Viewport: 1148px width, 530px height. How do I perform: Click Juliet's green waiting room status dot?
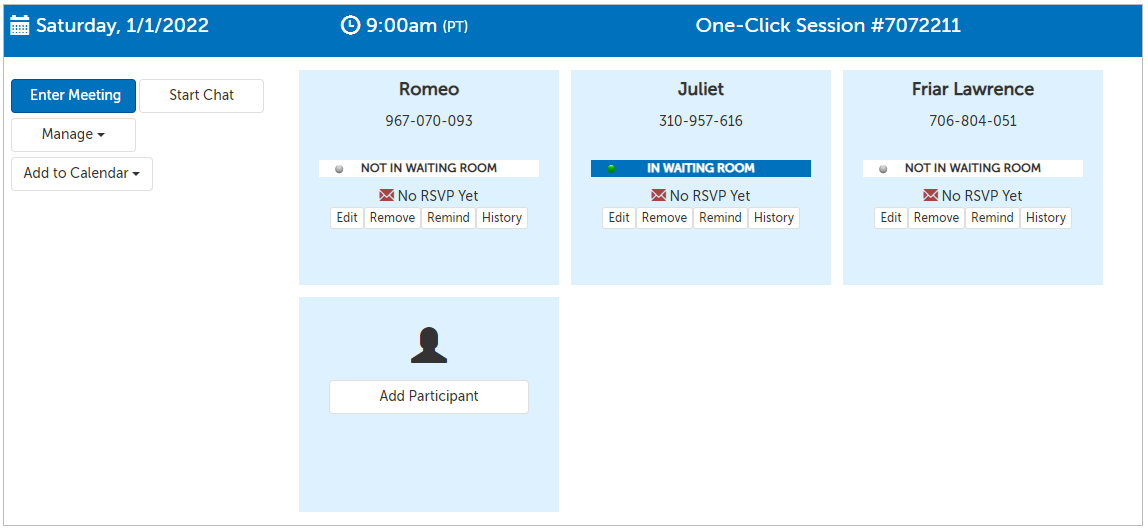(x=611, y=169)
